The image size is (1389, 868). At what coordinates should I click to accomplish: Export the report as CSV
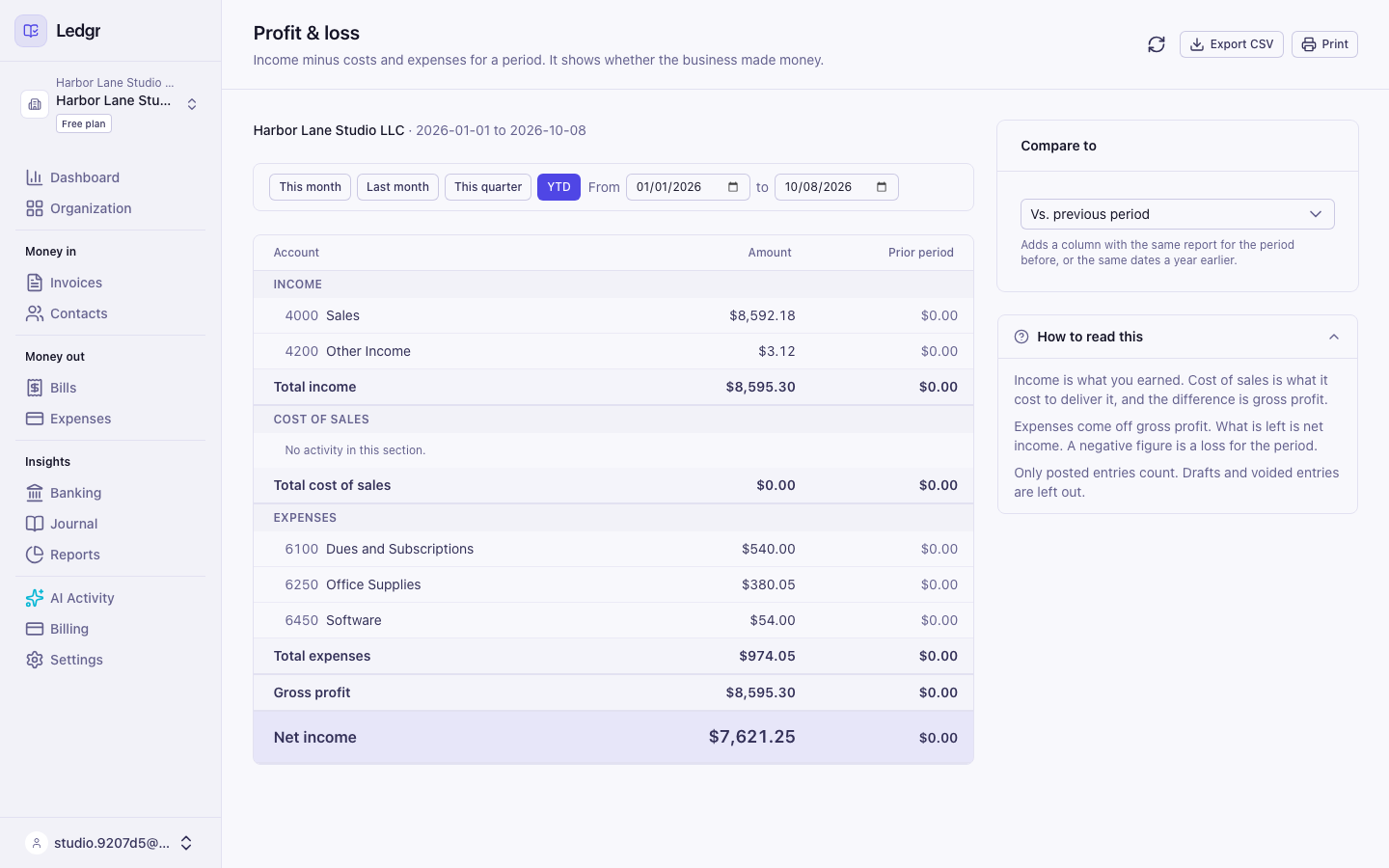click(1231, 44)
